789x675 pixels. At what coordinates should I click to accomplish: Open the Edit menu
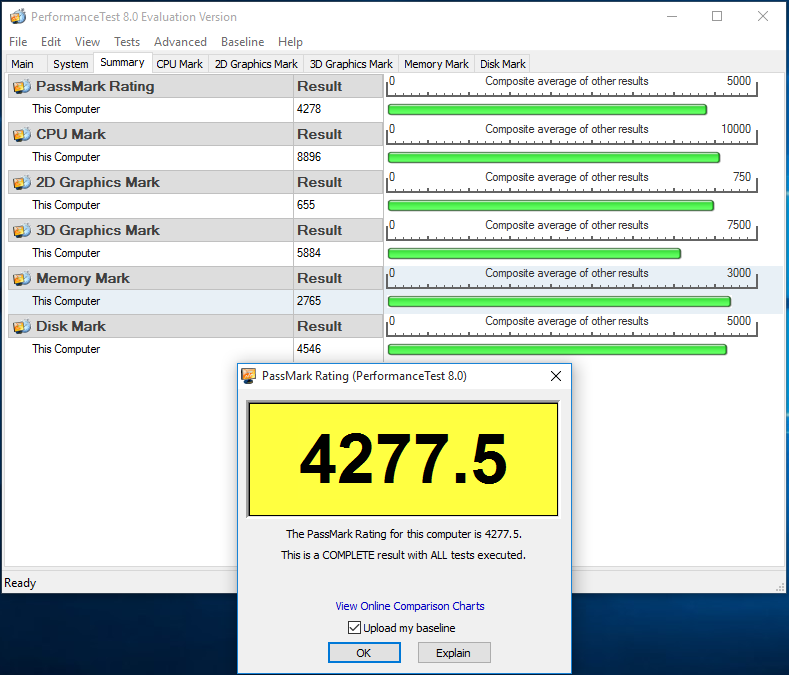(51, 42)
